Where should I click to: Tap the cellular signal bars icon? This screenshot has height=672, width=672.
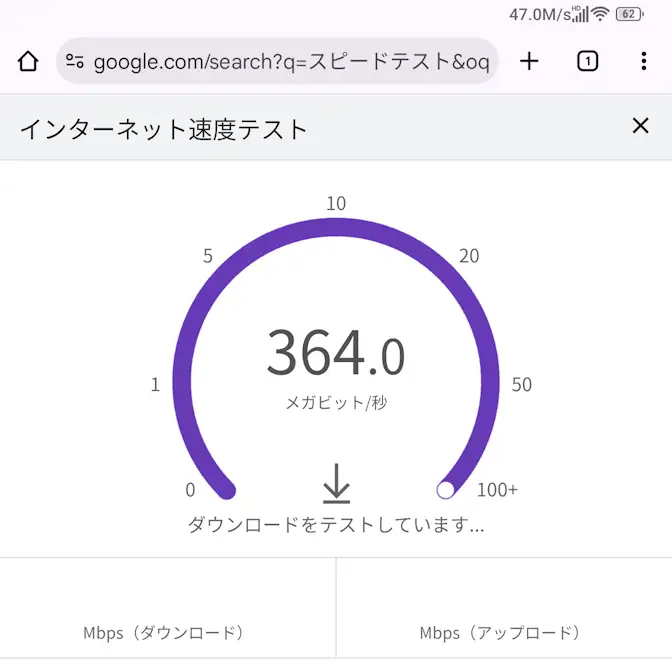coord(579,15)
